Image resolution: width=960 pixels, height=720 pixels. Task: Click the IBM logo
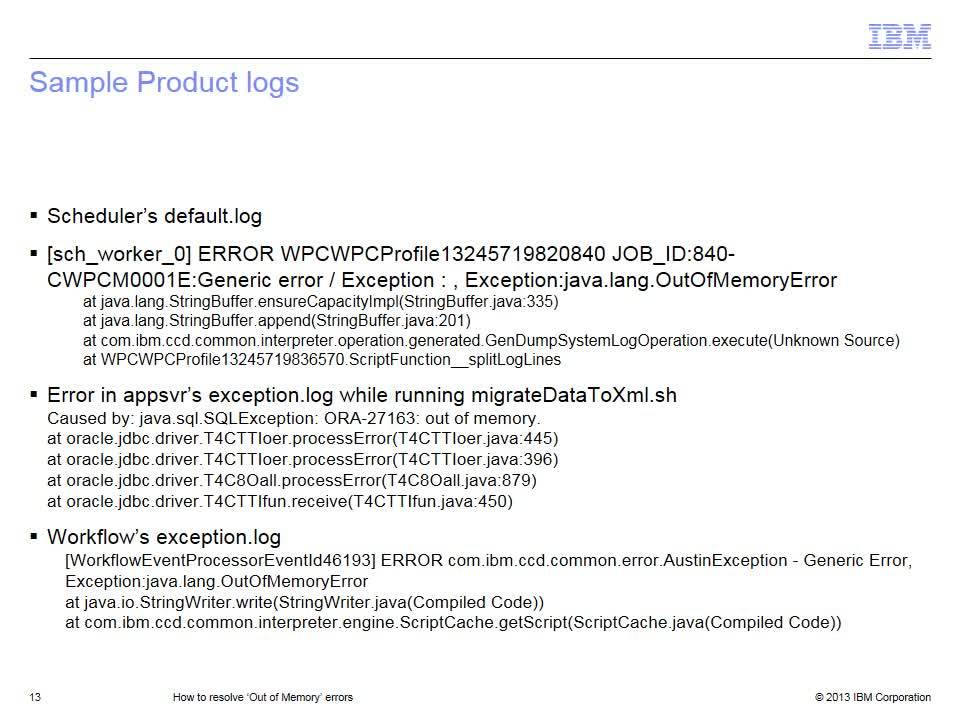tap(899, 37)
